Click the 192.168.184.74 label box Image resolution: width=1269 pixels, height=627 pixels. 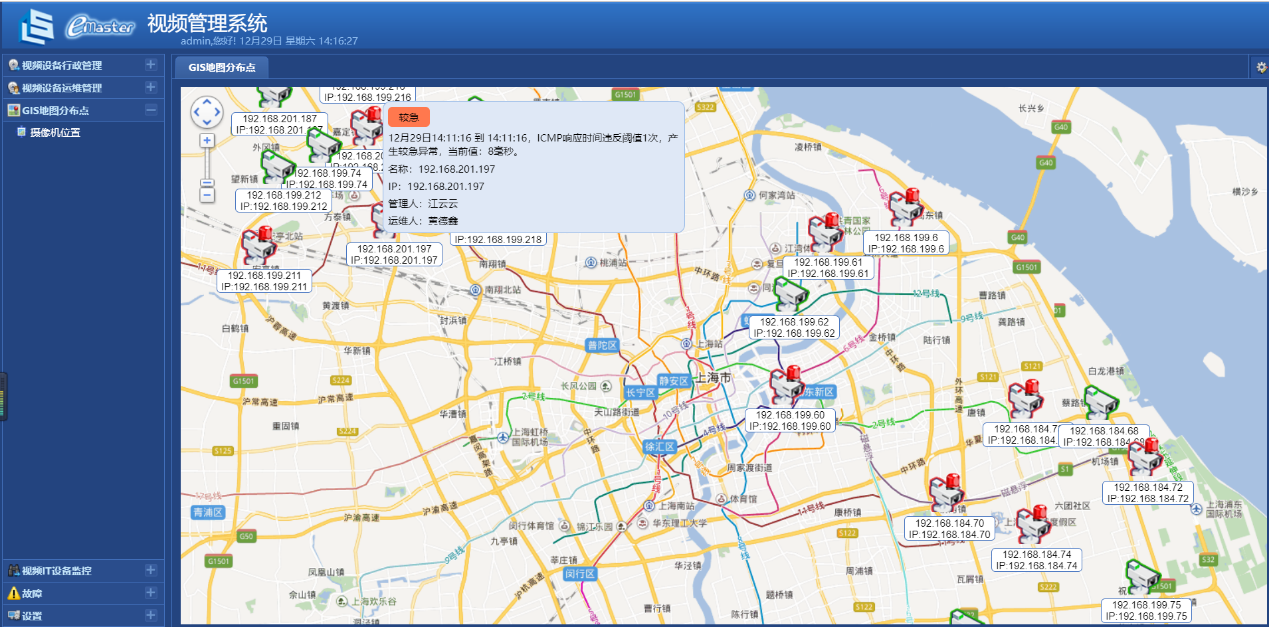(1037, 560)
